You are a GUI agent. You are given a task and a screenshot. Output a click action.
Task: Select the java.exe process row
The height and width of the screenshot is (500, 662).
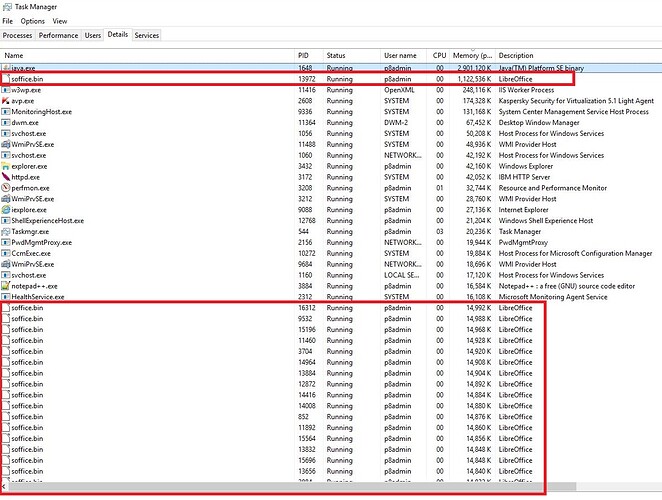331,68
